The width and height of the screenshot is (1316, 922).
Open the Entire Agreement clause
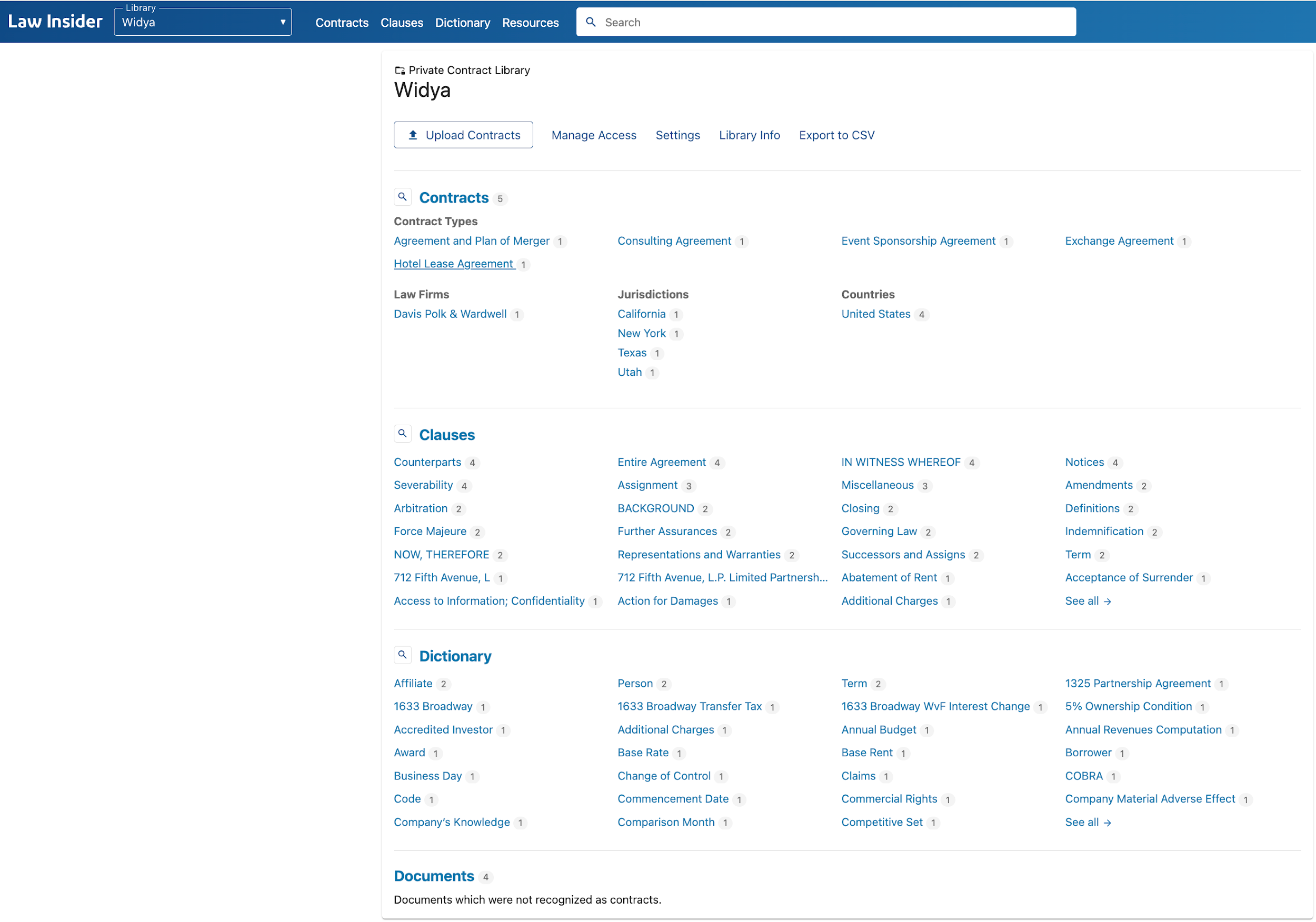(662, 463)
